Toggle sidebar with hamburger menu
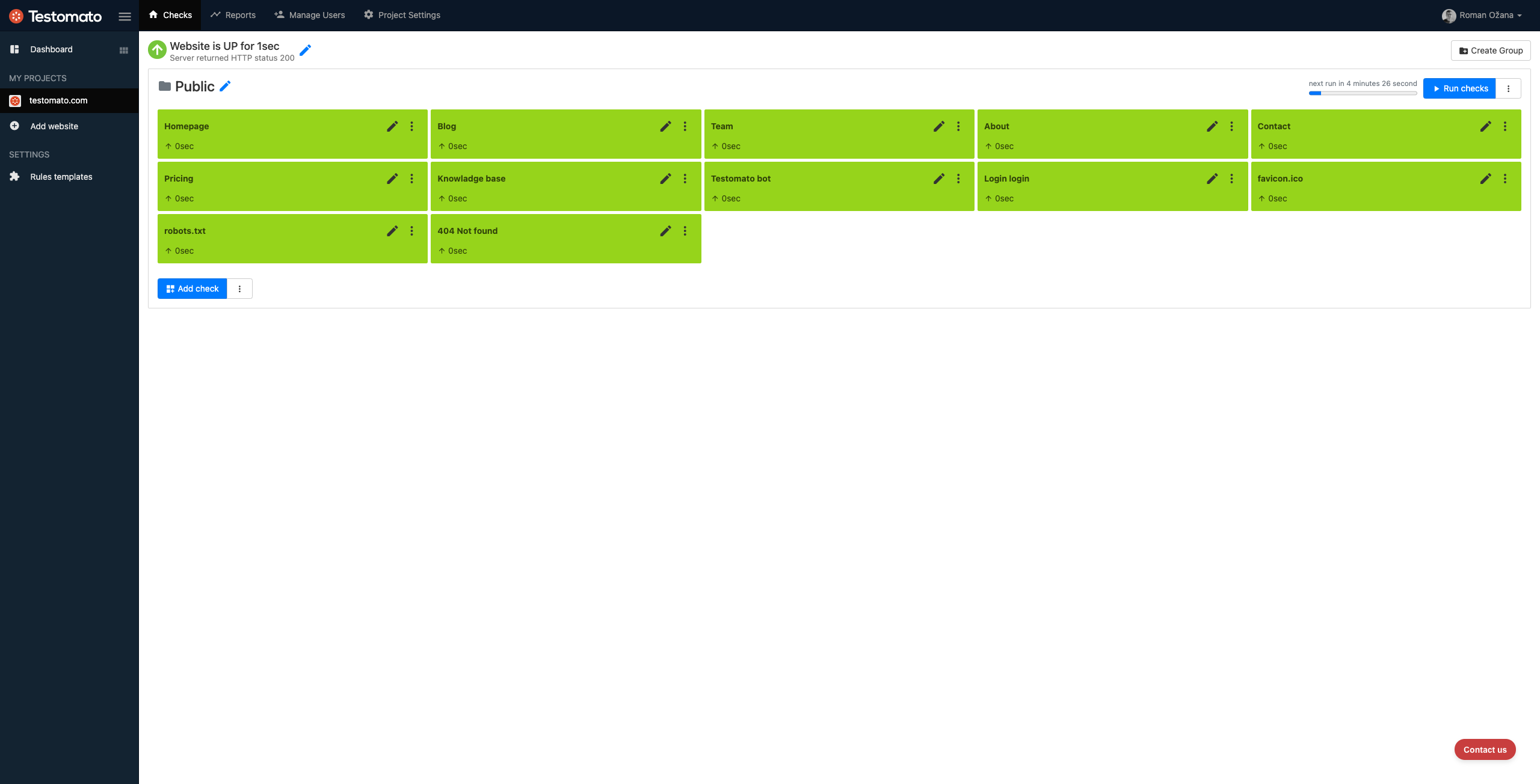1540x784 pixels. (125, 16)
